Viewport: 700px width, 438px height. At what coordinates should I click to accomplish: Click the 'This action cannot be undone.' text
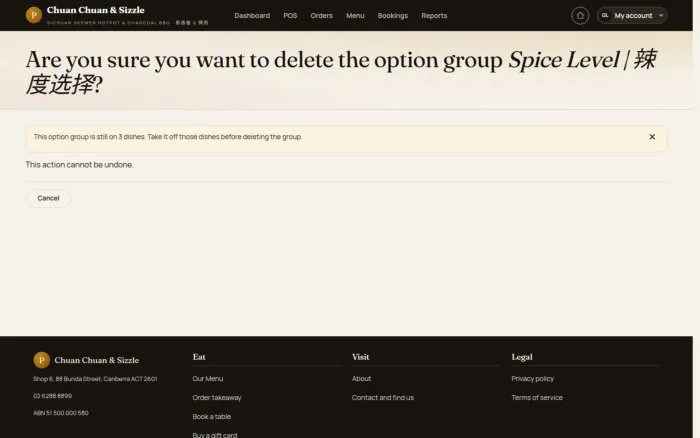click(79, 165)
